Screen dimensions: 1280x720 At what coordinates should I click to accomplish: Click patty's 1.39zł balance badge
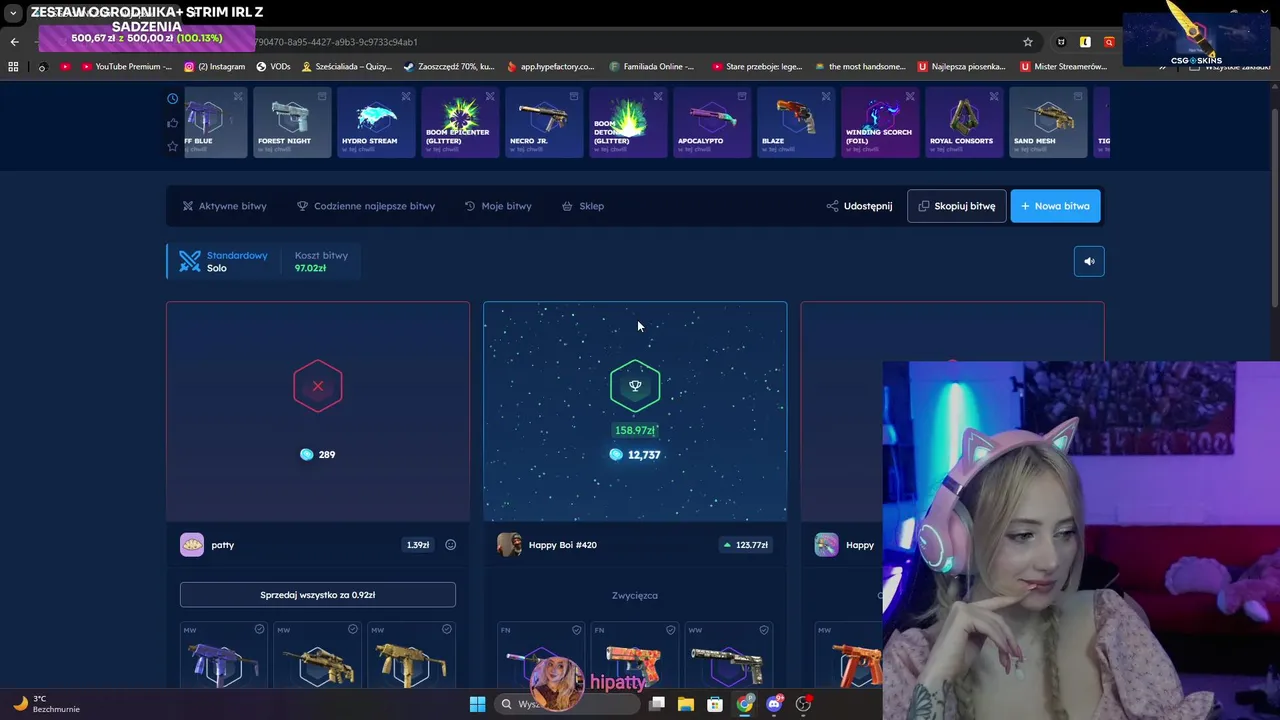[418, 545]
